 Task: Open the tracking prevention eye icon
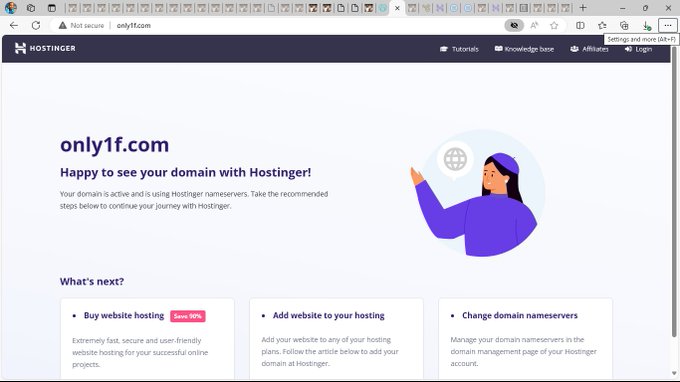click(514, 26)
